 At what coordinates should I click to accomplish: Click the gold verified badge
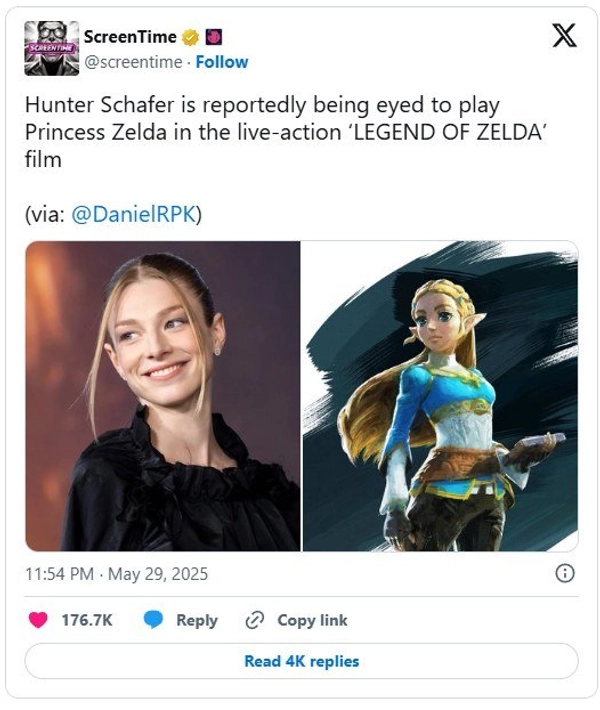(188, 37)
